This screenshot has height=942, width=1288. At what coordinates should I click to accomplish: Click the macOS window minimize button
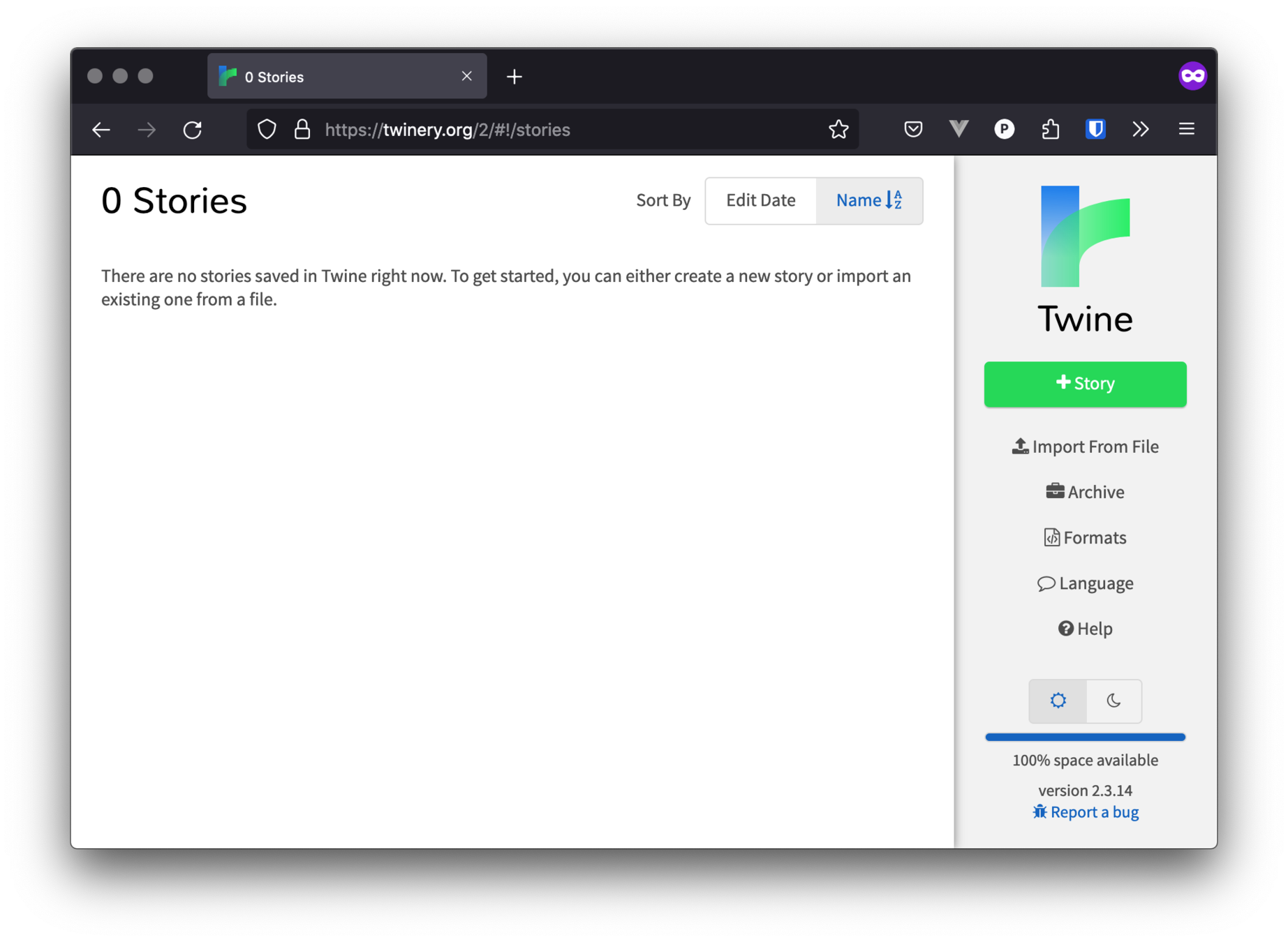[x=120, y=76]
